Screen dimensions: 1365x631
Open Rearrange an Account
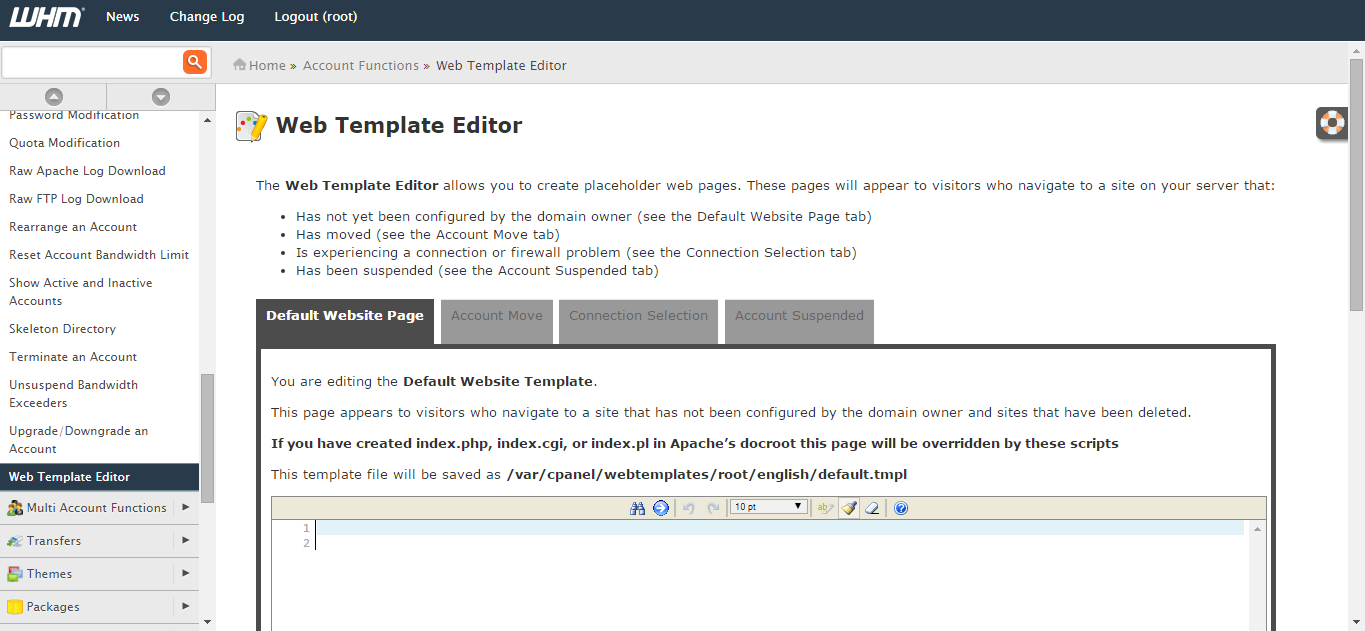tap(73, 227)
